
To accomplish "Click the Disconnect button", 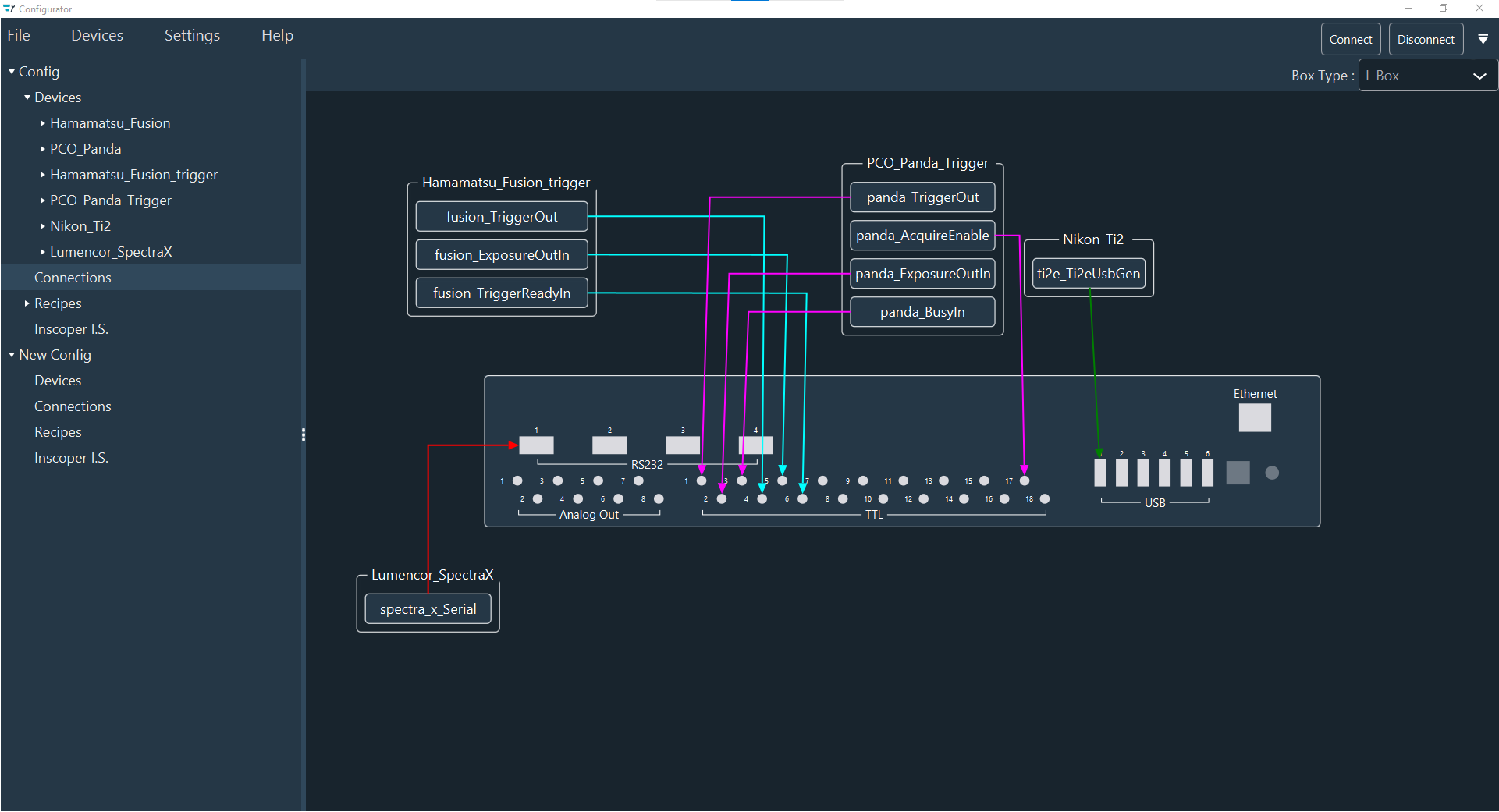I will pos(1425,38).
